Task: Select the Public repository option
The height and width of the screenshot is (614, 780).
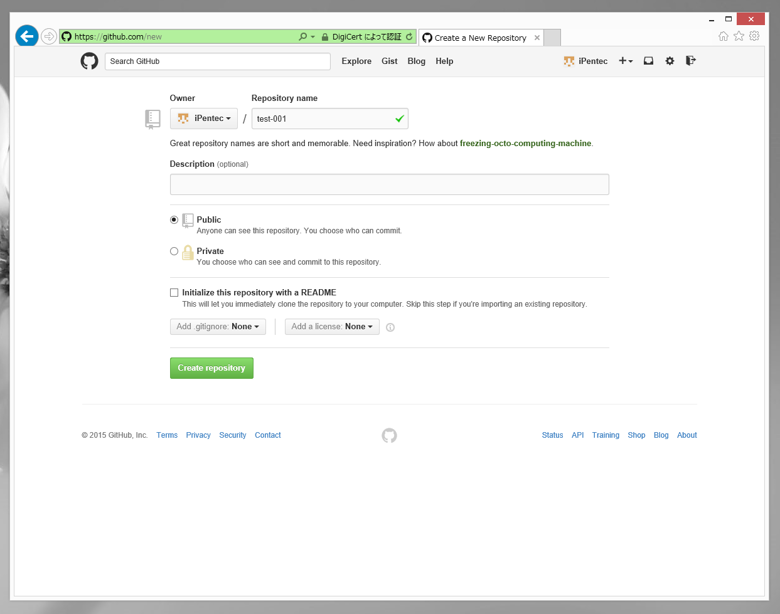Action: click(x=174, y=219)
